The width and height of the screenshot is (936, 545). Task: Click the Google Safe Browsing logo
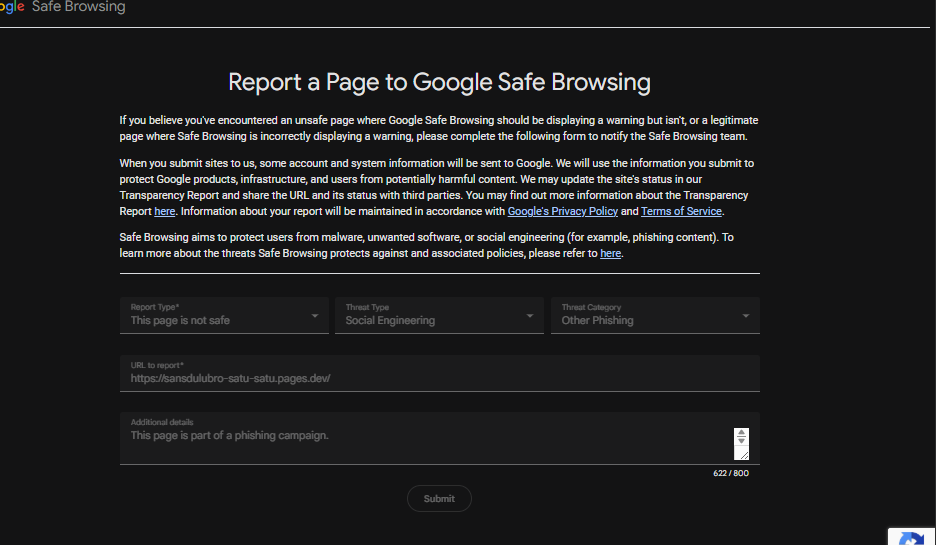point(62,7)
